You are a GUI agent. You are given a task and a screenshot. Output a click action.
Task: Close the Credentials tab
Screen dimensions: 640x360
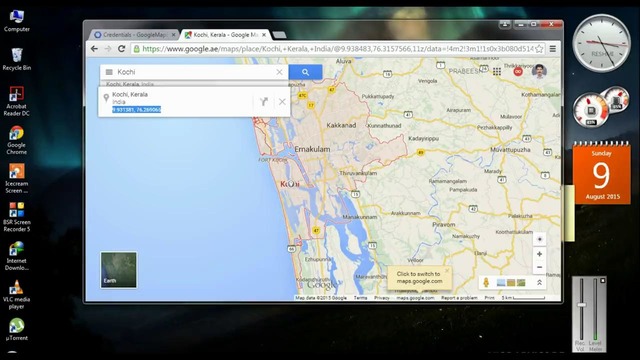[173, 35]
